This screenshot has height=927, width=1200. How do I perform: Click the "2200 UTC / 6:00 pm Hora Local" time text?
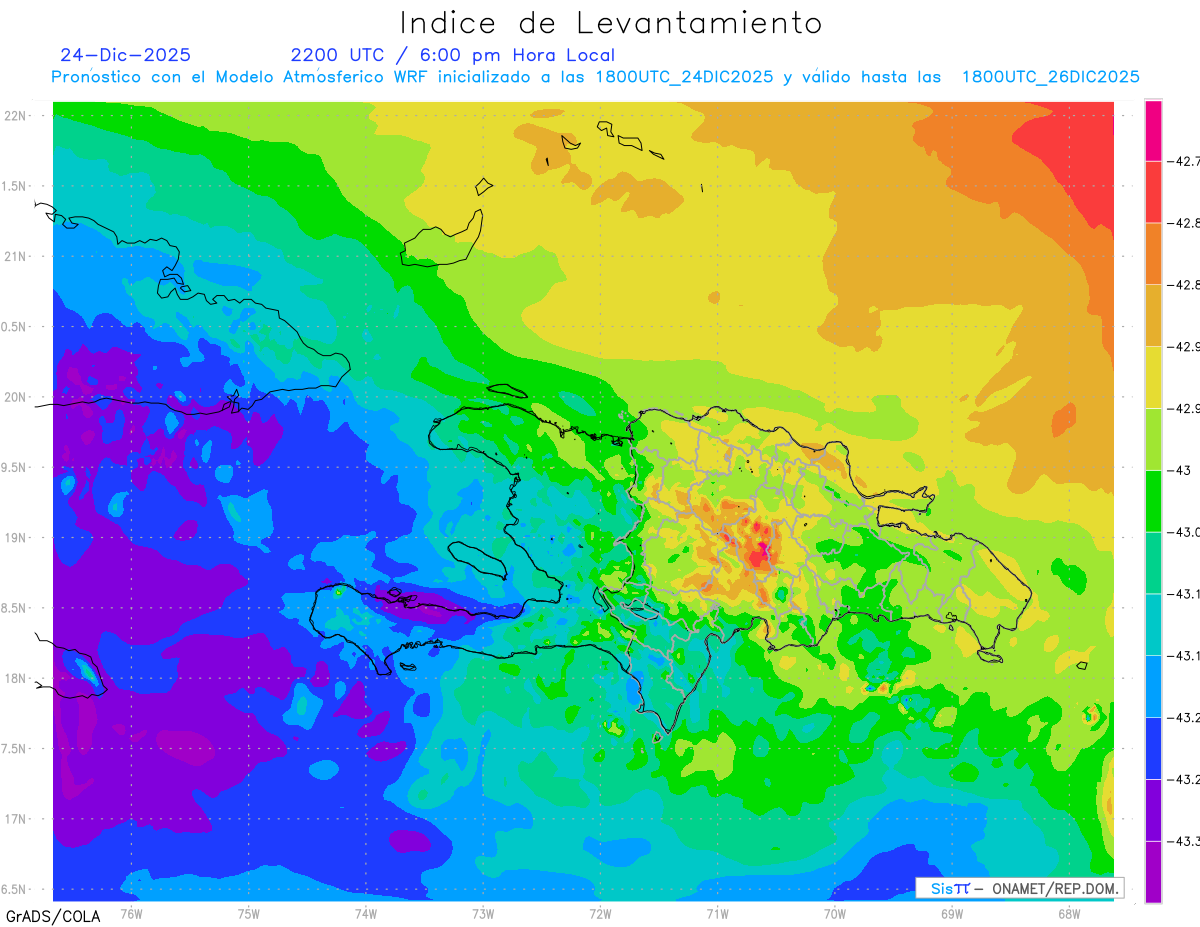point(453,56)
